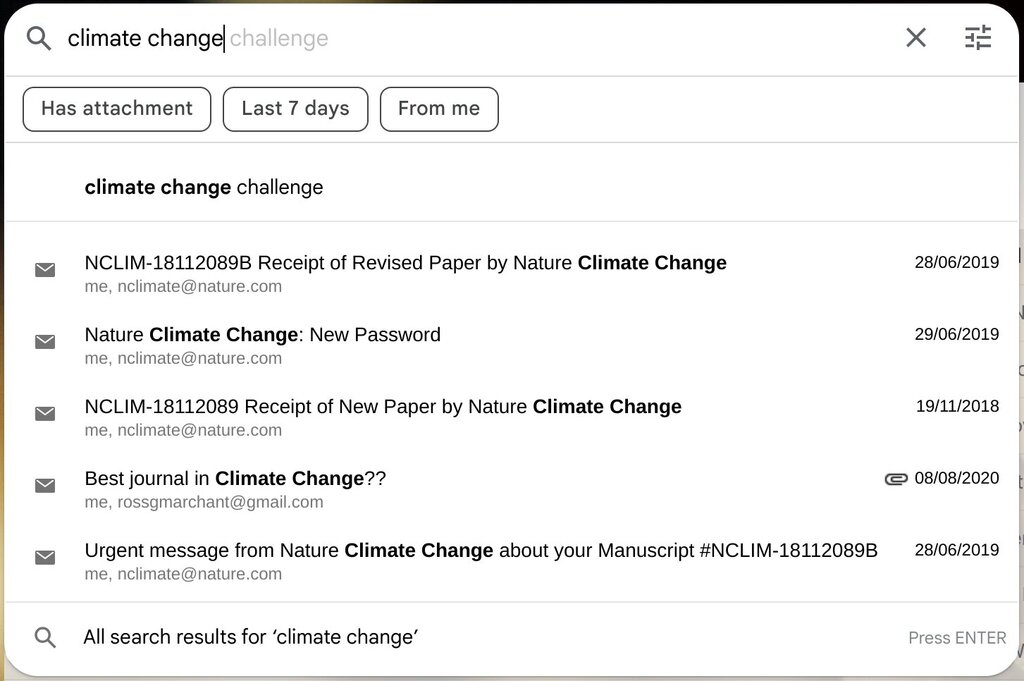
Task: Click the envelope icon beside Receipt of New Paper
Action: point(45,413)
